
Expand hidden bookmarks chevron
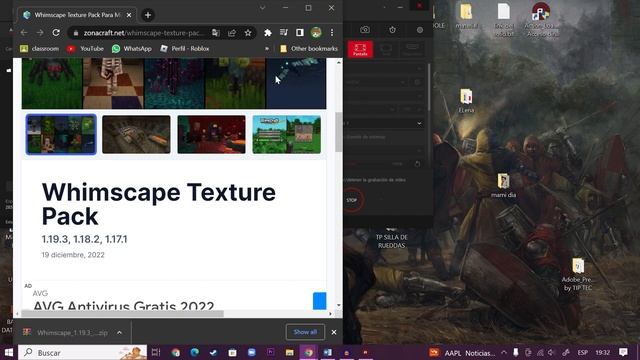(267, 49)
